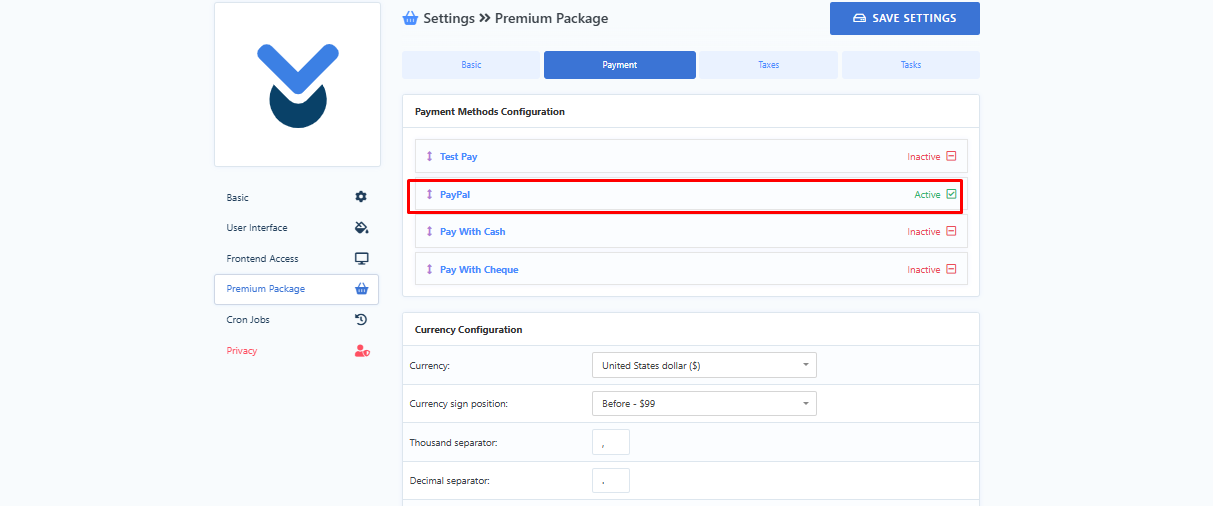Open Privacy settings in sidebar
Image resolution: width=1213 pixels, height=506 pixels.
pos(297,351)
